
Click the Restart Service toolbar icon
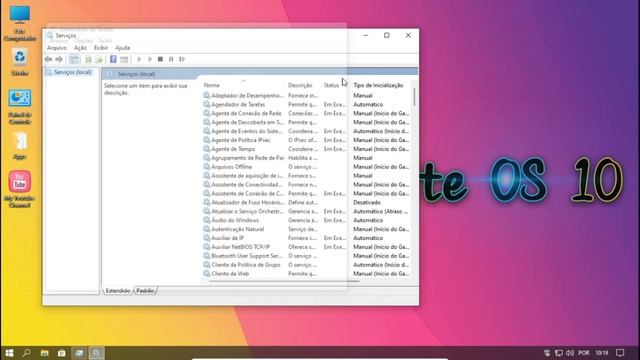click(182, 59)
